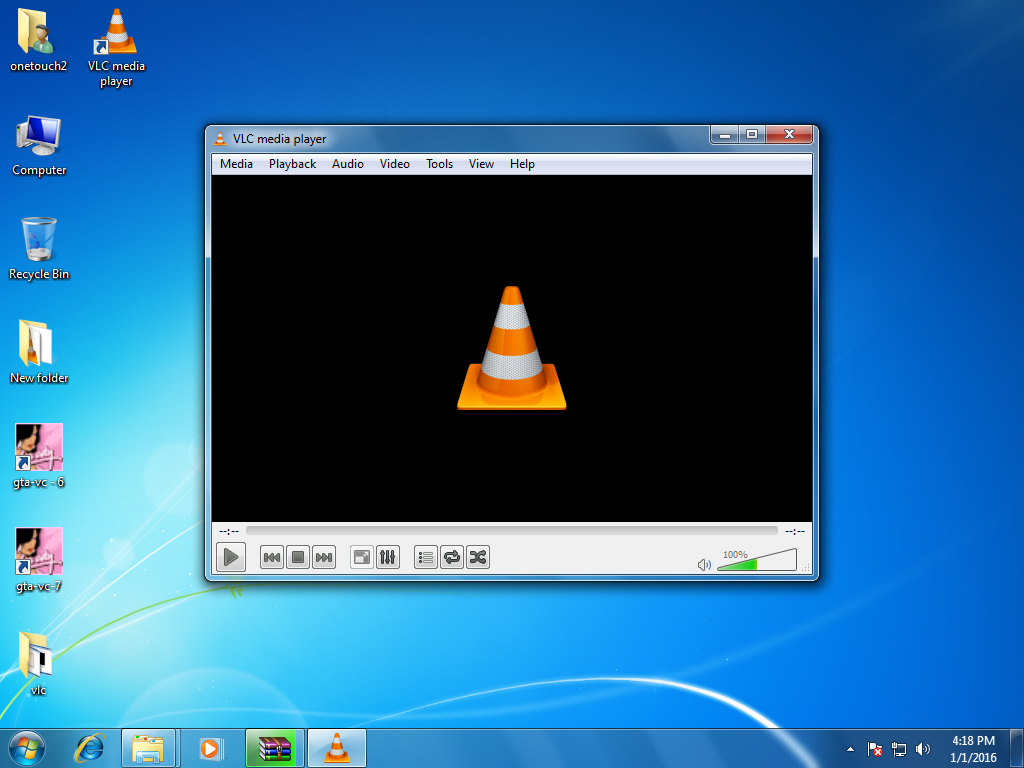Click VLC taskbar button

point(337,748)
